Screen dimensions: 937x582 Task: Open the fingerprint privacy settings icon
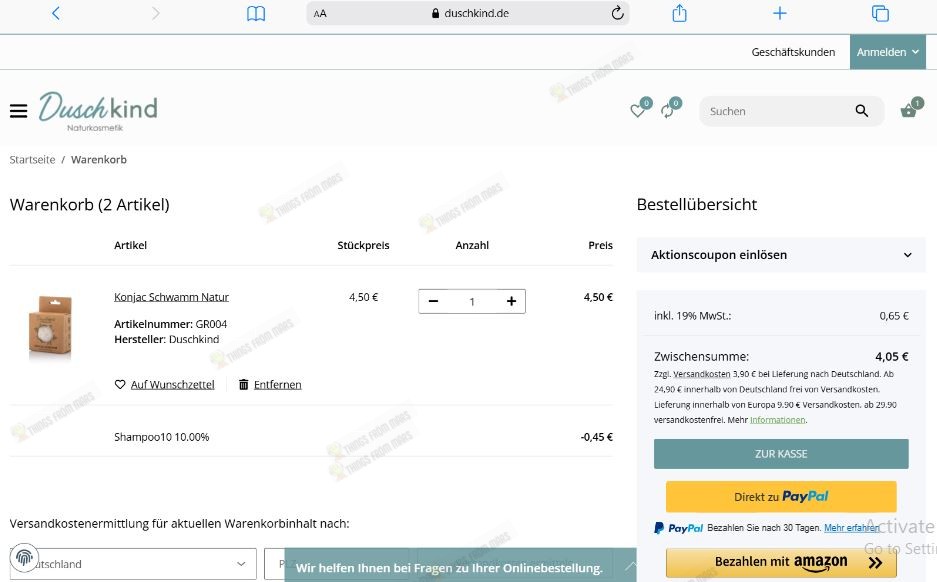24,558
